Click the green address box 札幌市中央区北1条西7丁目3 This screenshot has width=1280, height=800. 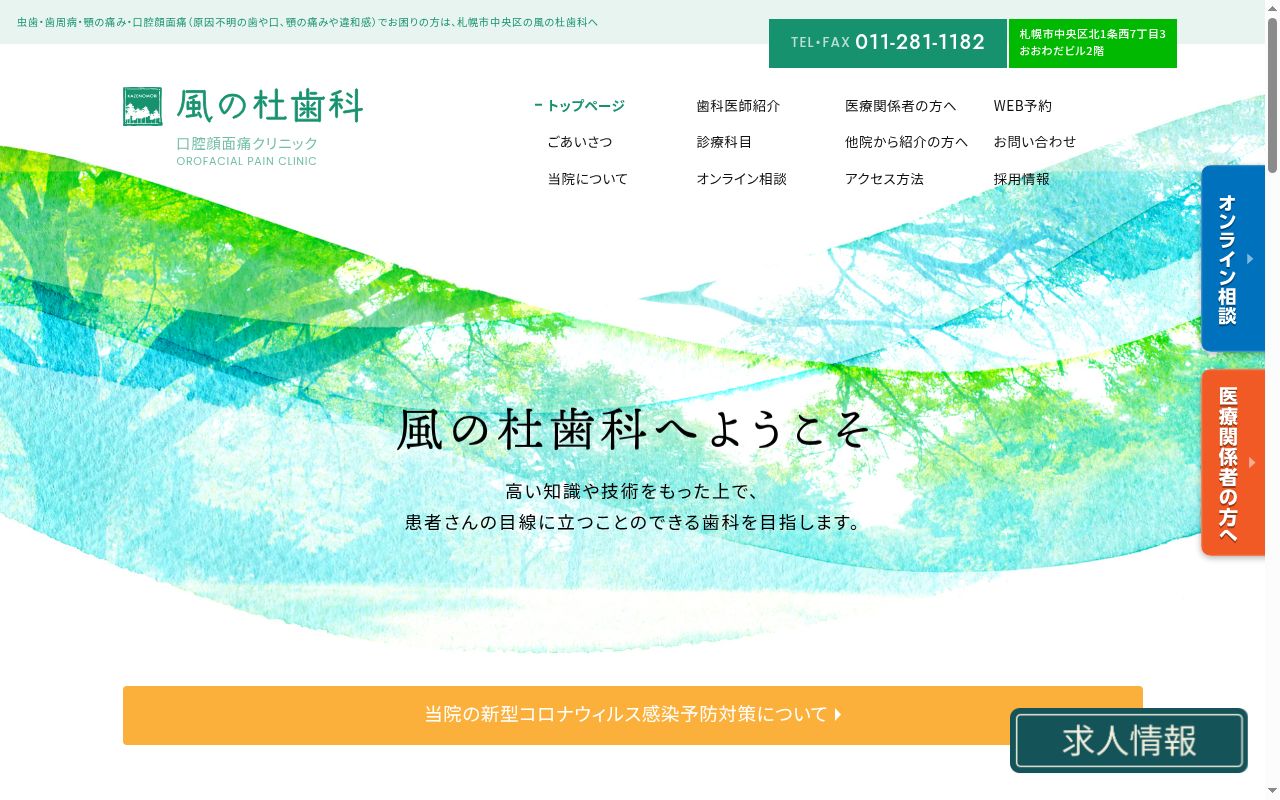pos(1093,43)
